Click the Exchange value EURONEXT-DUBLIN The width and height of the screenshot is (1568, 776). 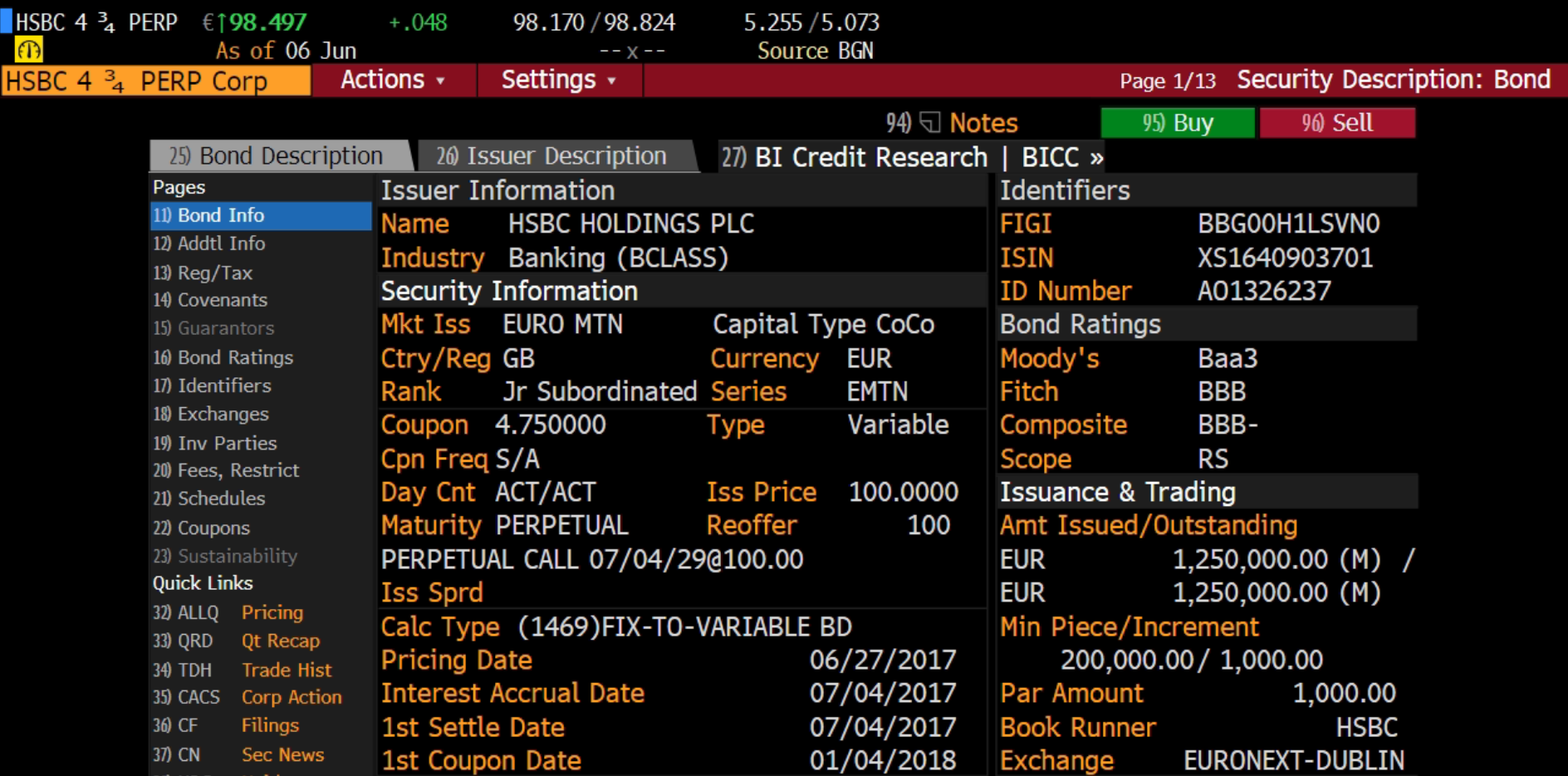point(1294,760)
